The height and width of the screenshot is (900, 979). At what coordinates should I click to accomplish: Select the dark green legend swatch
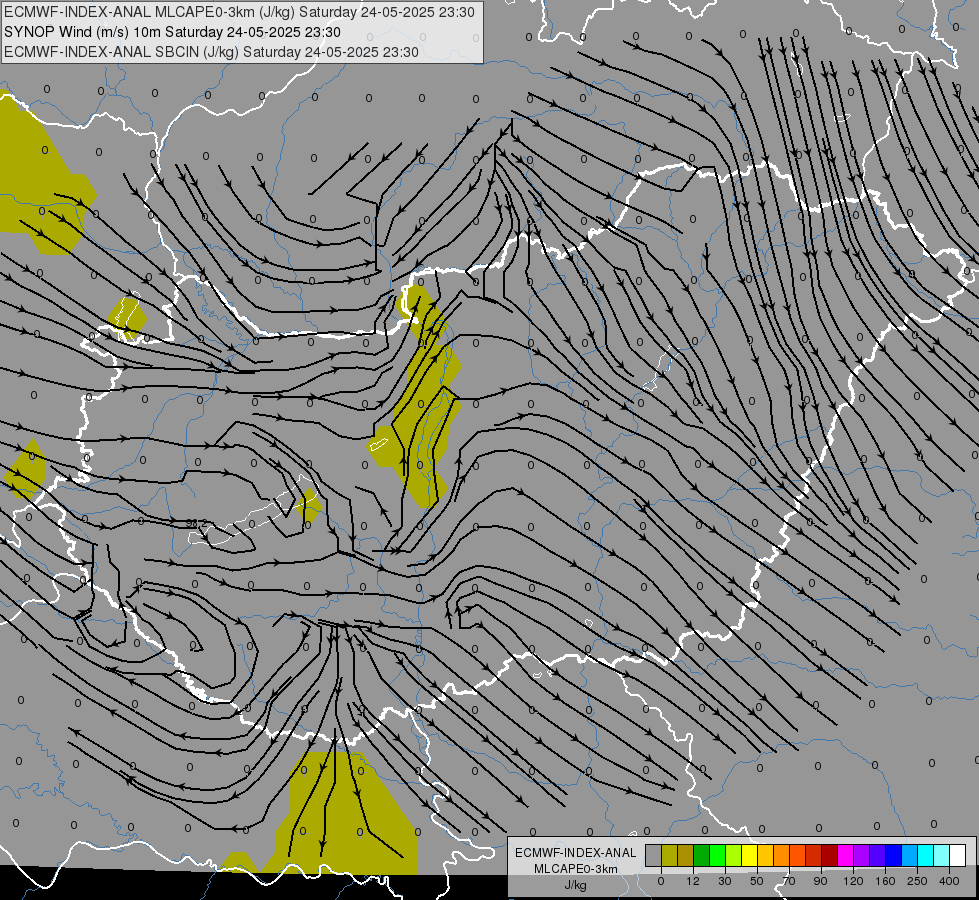(x=701, y=856)
